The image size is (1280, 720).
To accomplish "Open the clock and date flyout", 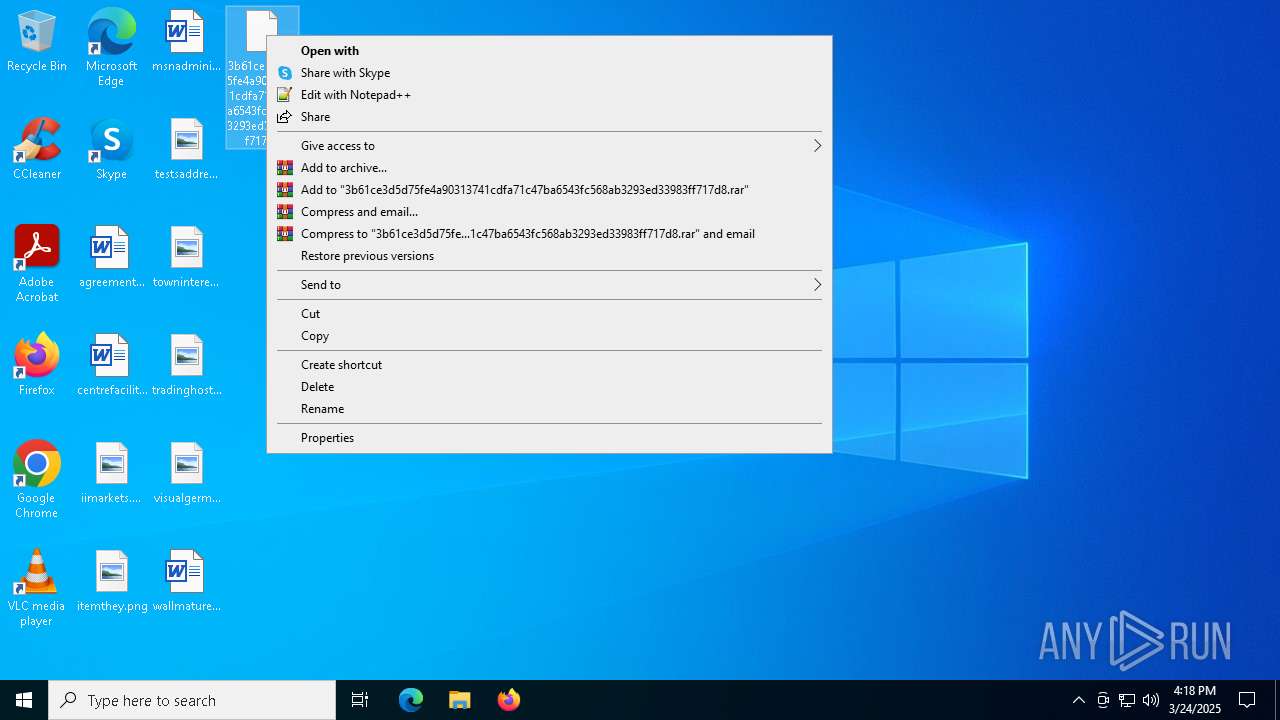I will (1194, 700).
